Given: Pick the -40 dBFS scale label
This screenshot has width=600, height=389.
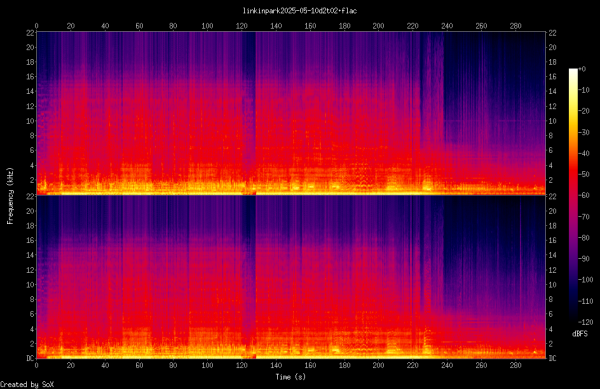Looking at the screenshot, I should [x=584, y=153].
